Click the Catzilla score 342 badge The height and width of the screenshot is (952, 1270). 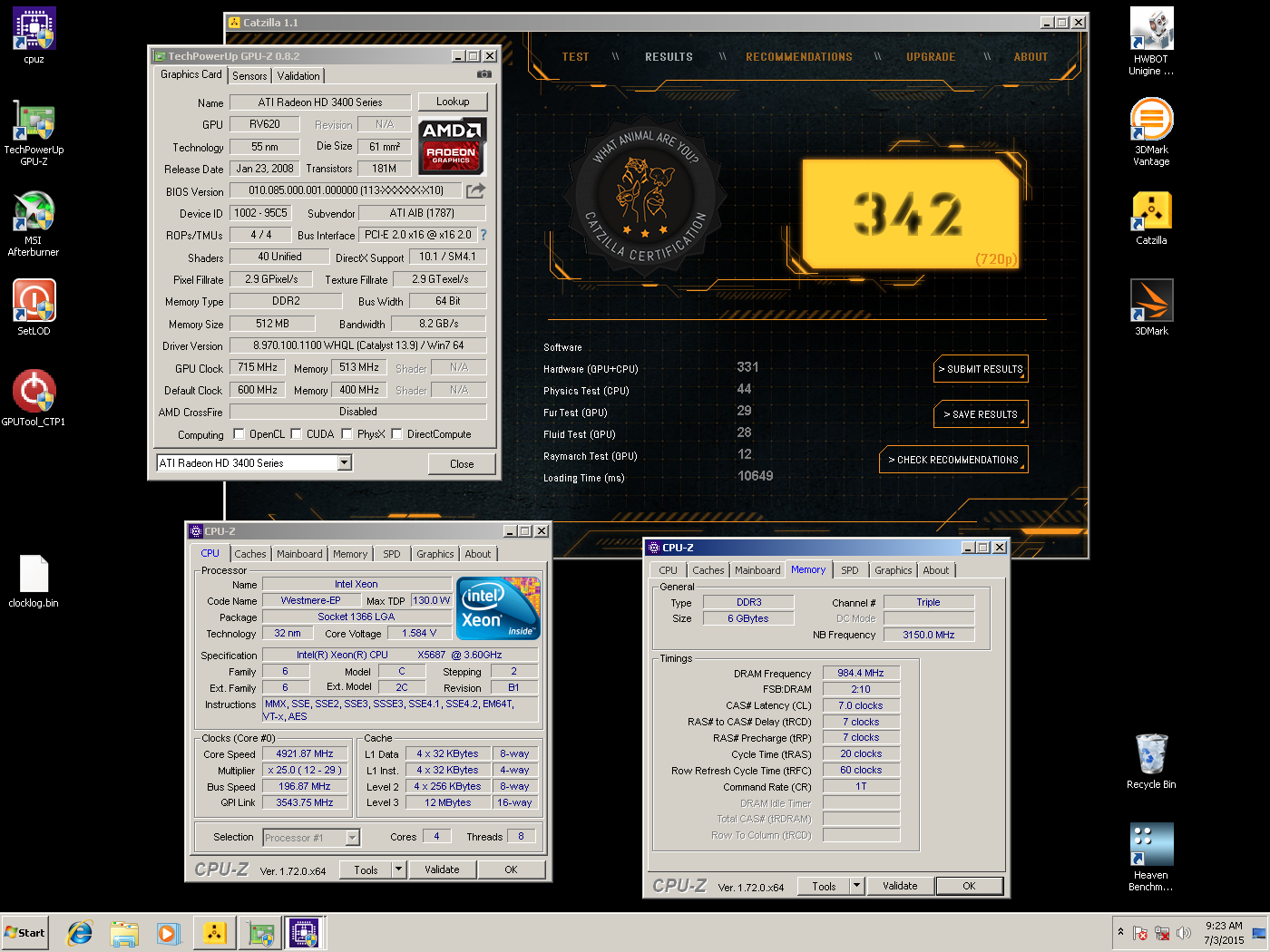pos(910,215)
